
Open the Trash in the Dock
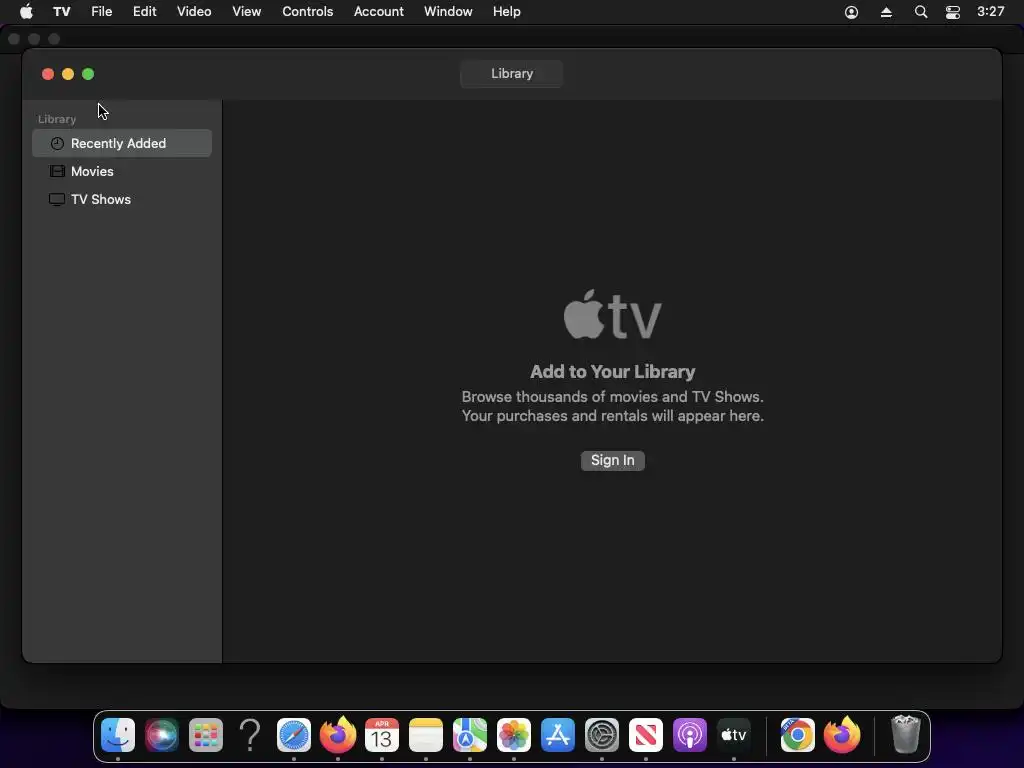point(906,735)
